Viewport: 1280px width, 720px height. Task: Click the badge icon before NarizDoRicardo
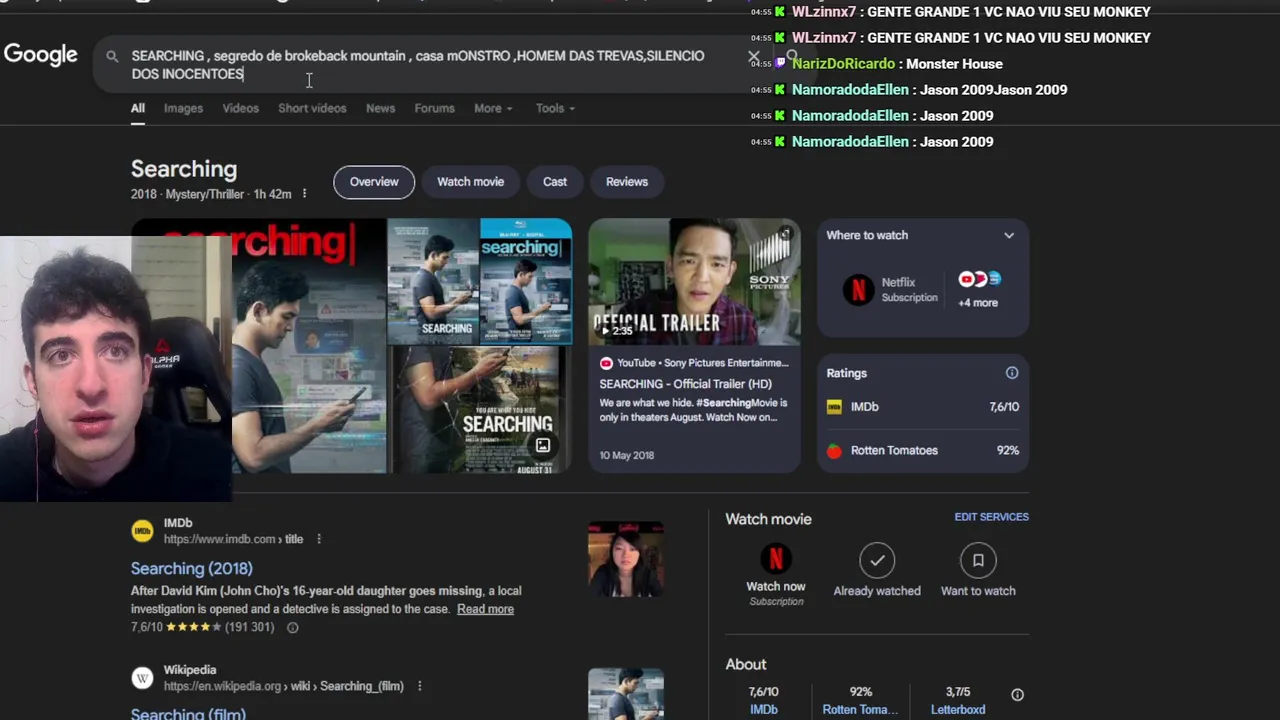click(x=780, y=63)
